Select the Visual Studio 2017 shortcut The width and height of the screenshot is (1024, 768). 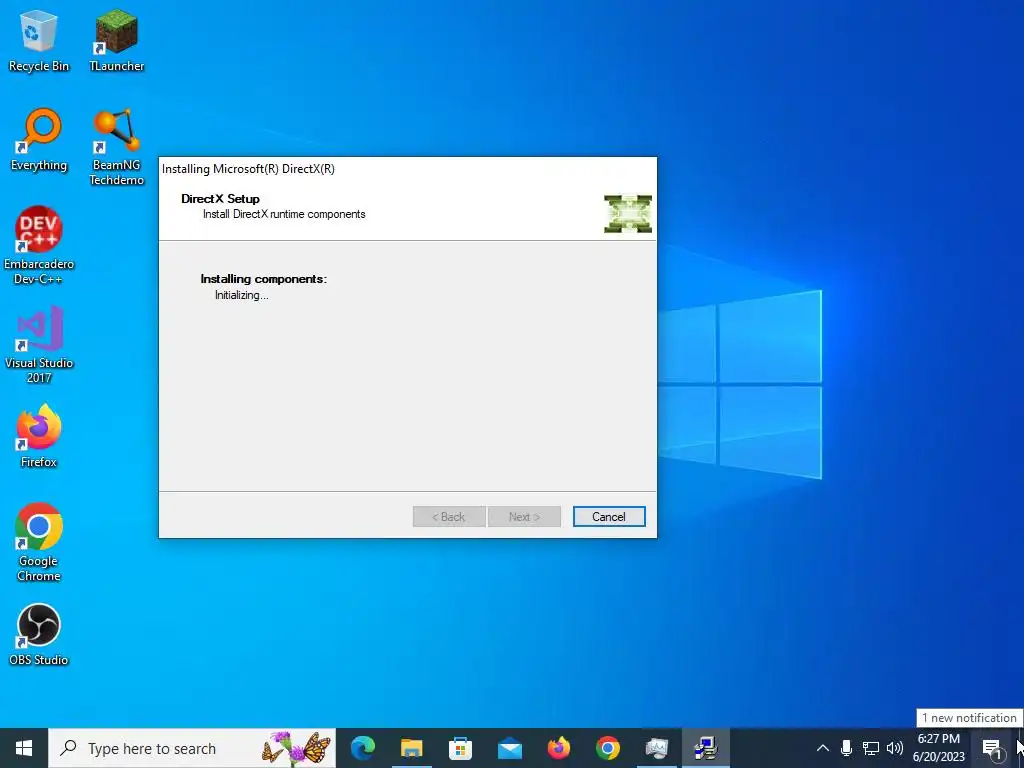pyautogui.click(x=39, y=345)
